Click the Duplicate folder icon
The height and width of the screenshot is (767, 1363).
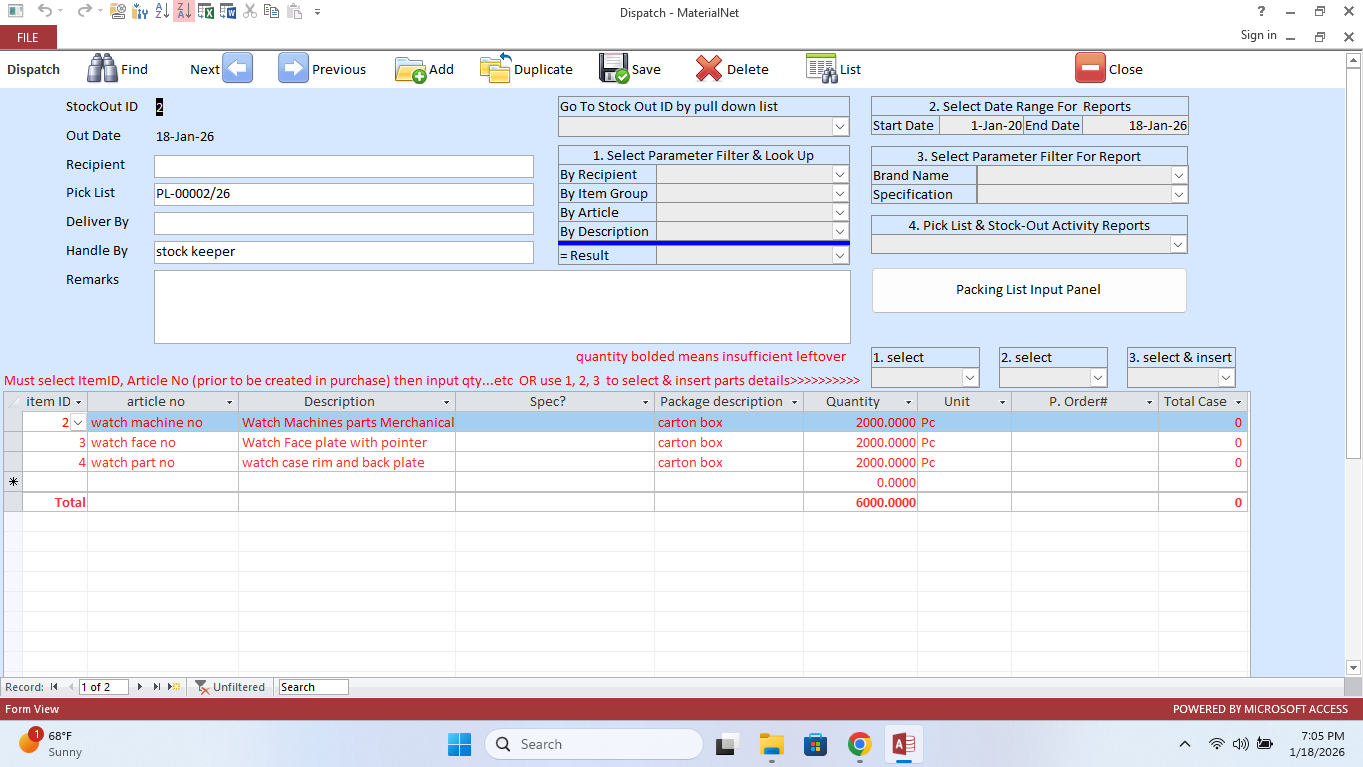click(495, 68)
